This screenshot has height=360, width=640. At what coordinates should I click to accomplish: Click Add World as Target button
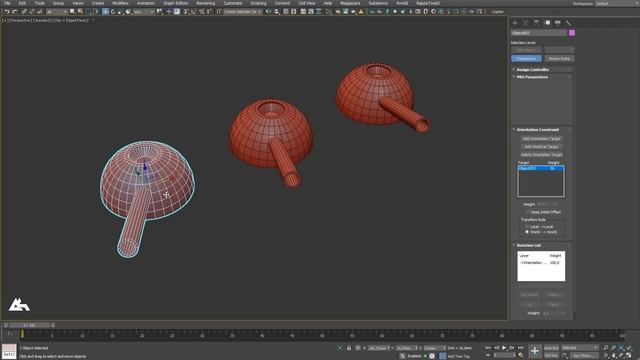pyautogui.click(x=541, y=147)
